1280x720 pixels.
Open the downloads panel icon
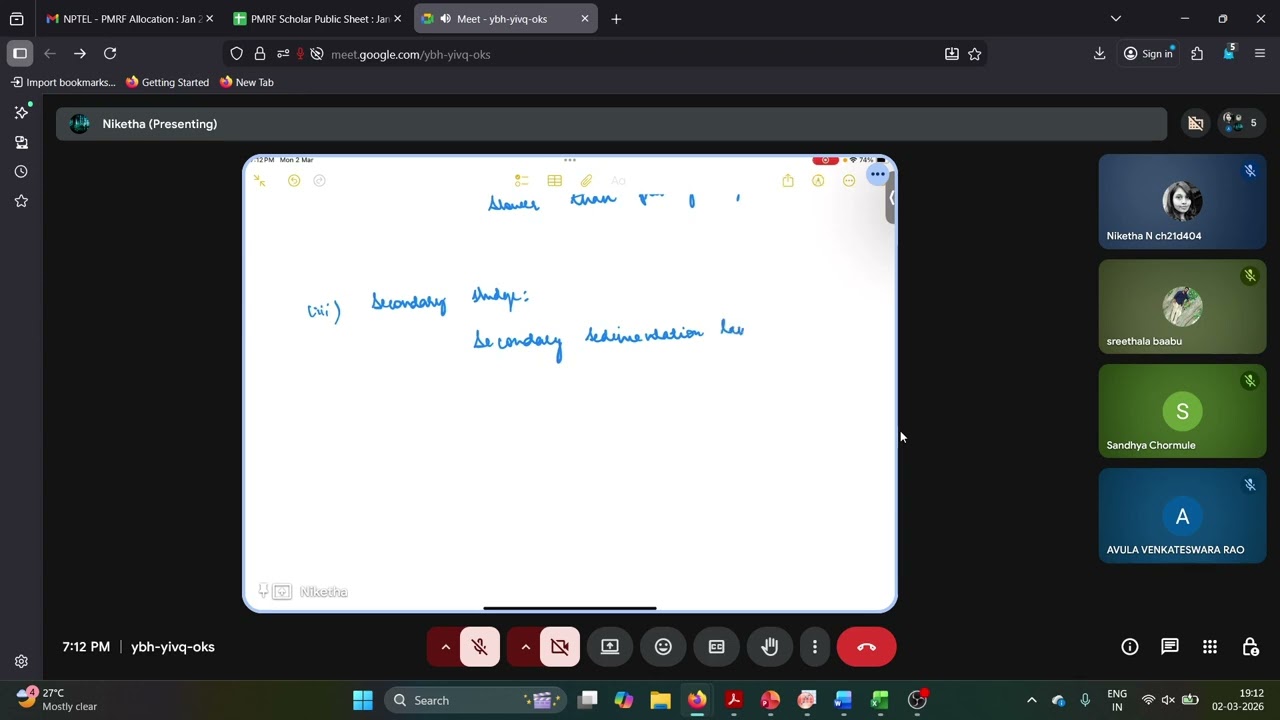click(x=1099, y=54)
